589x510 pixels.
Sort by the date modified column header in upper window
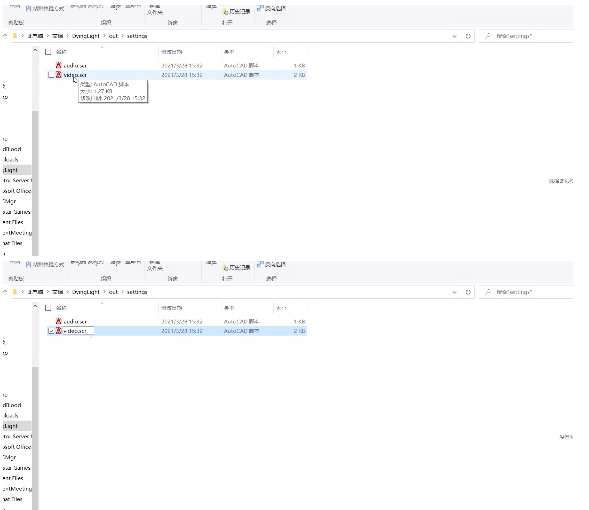pos(172,52)
